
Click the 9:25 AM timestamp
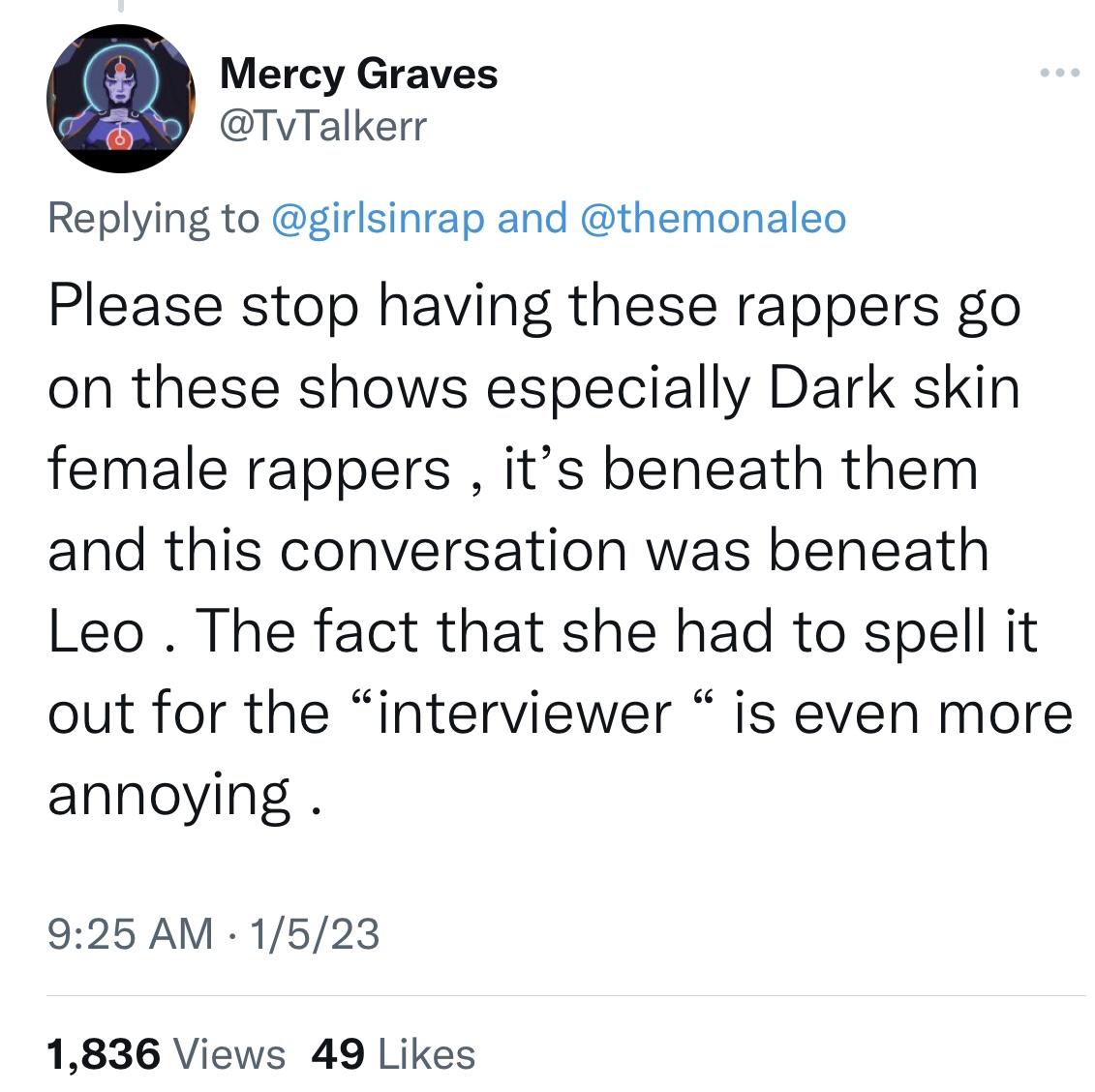(x=130, y=934)
